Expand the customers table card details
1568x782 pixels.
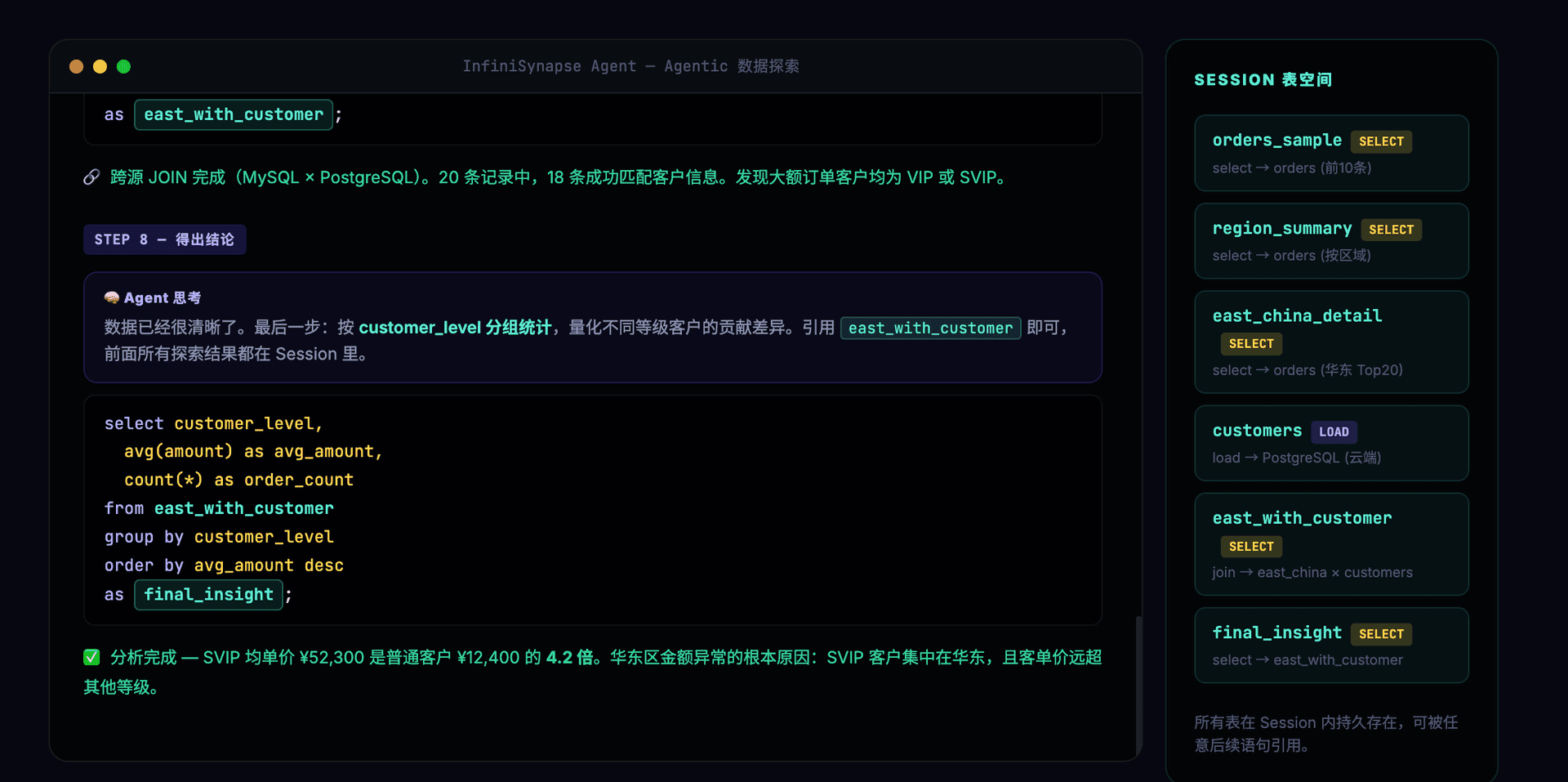(1330, 444)
